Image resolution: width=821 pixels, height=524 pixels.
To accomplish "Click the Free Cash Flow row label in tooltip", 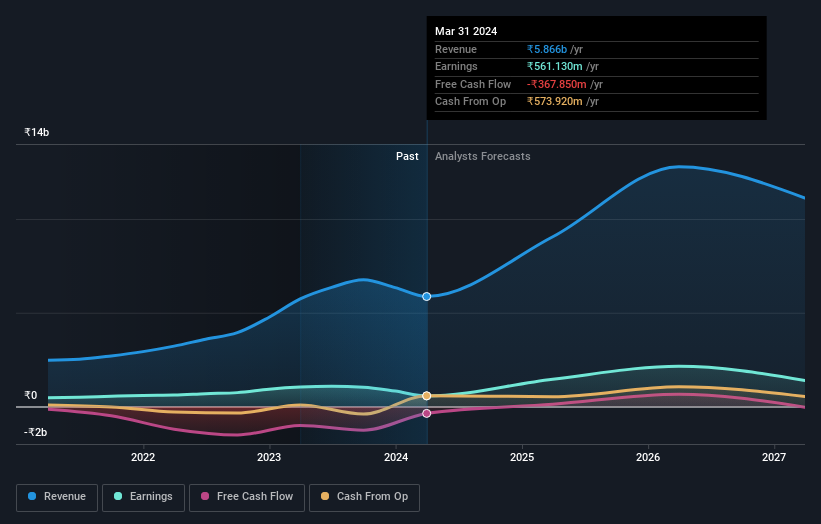I will click(473, 84).
